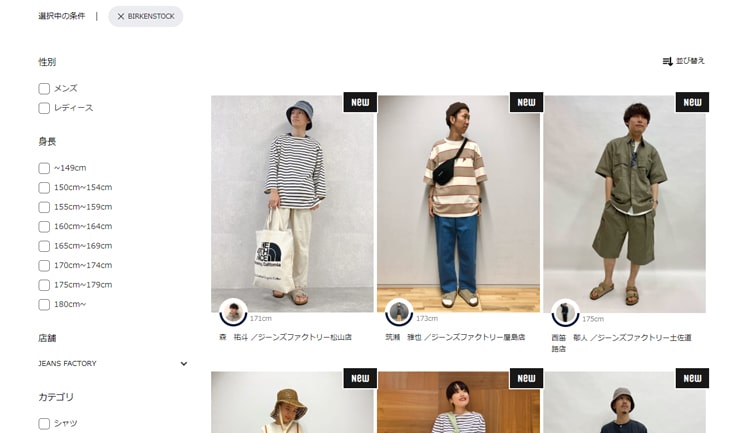Open 筑瀬 雅也 屋島店 staff link
Viewport: 750px width, 433px height.
455,337
